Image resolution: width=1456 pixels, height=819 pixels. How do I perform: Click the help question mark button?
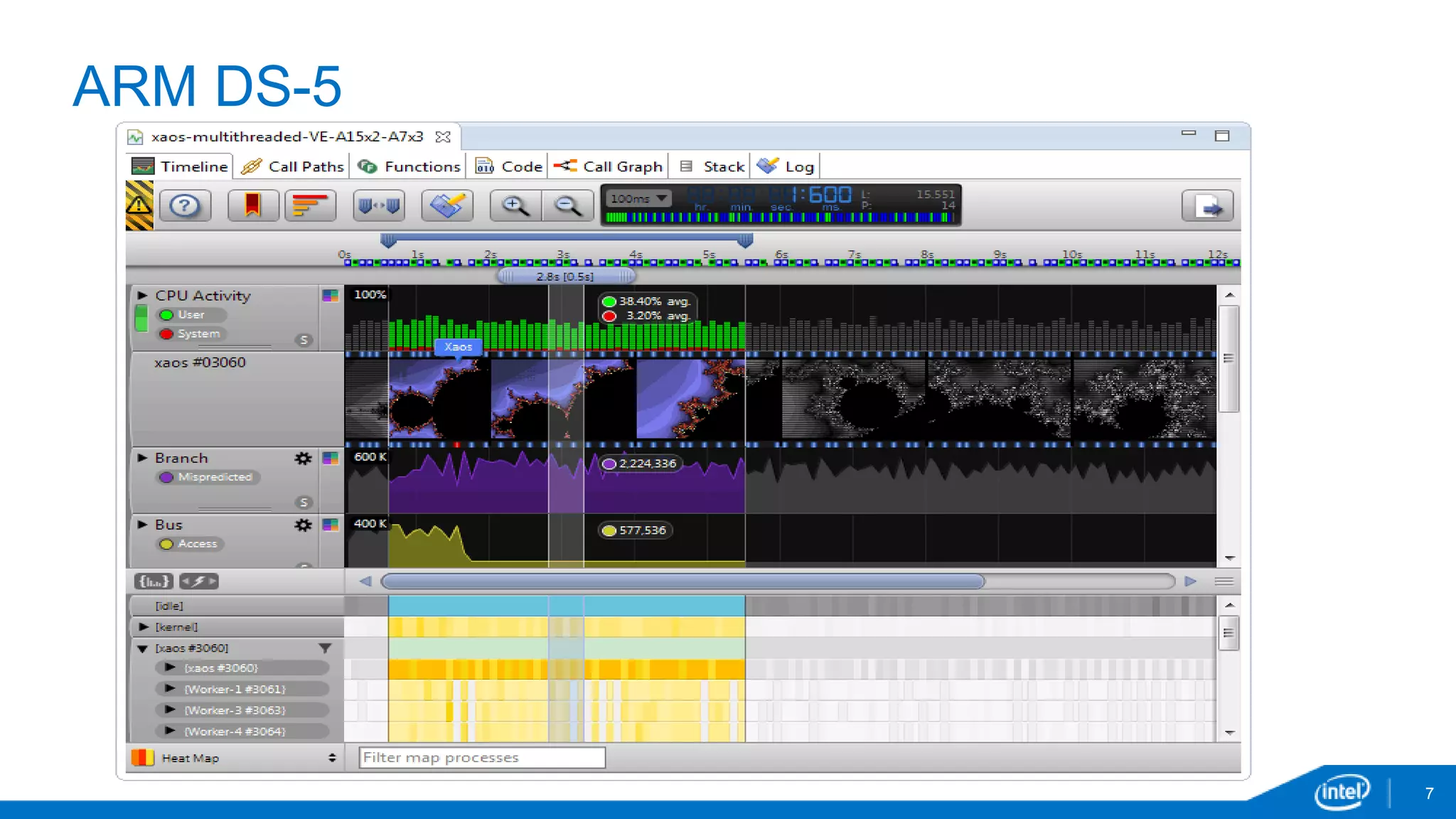coord(185,206)
